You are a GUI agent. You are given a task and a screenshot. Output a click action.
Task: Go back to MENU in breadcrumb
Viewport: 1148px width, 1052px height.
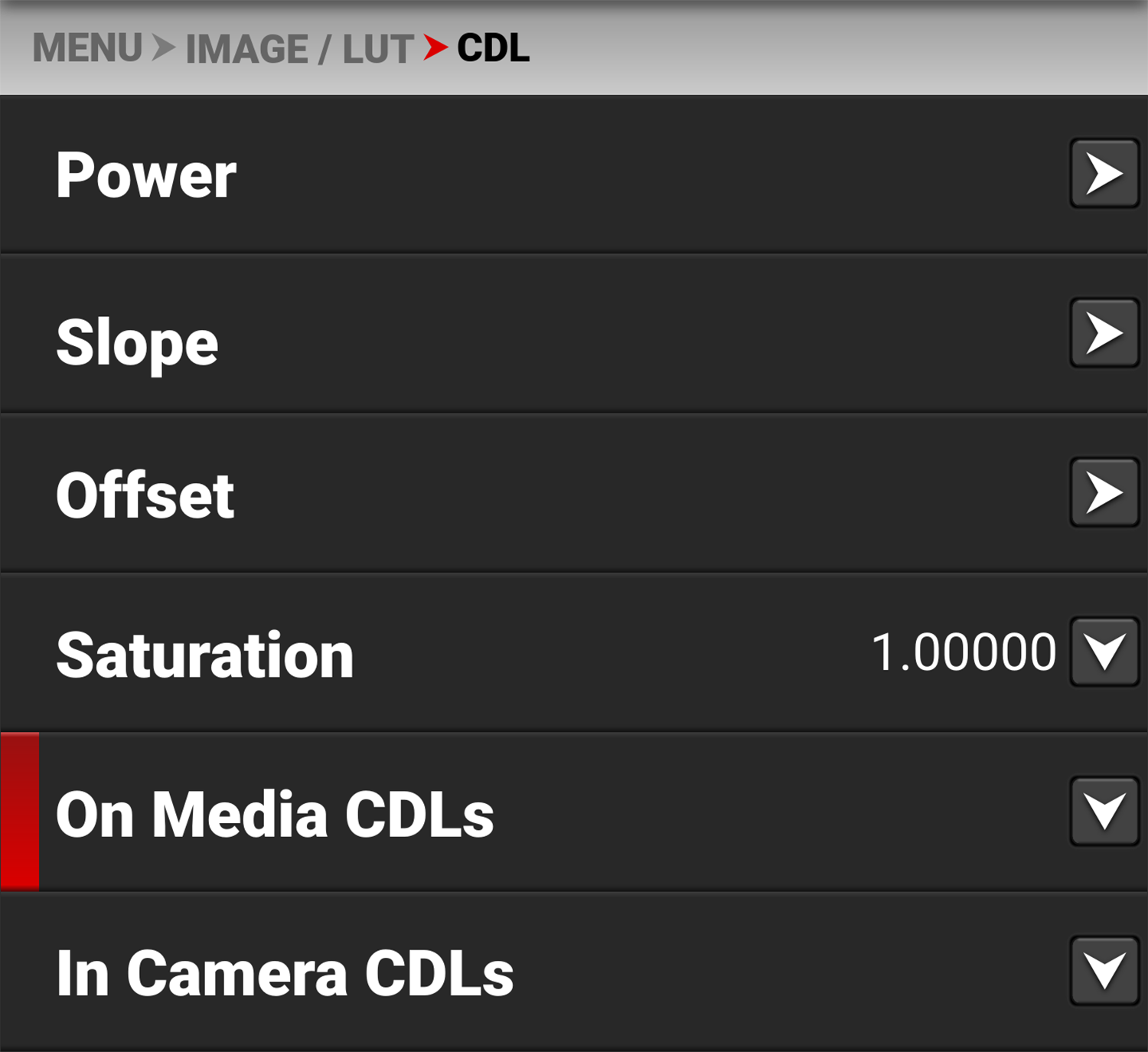87,48
